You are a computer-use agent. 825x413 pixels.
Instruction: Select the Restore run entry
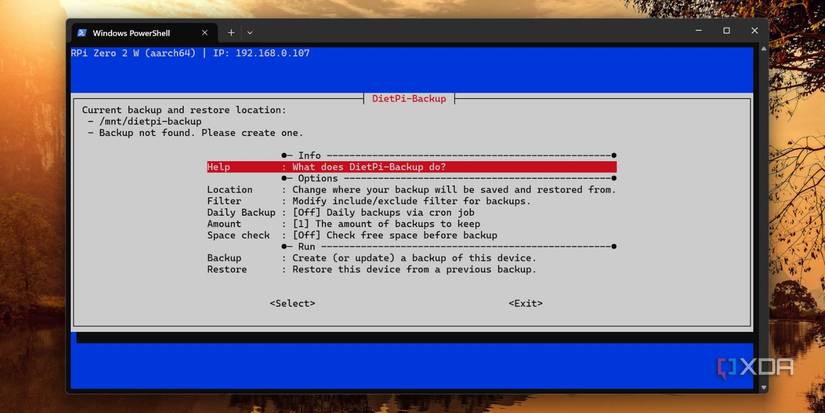(371, 269)
